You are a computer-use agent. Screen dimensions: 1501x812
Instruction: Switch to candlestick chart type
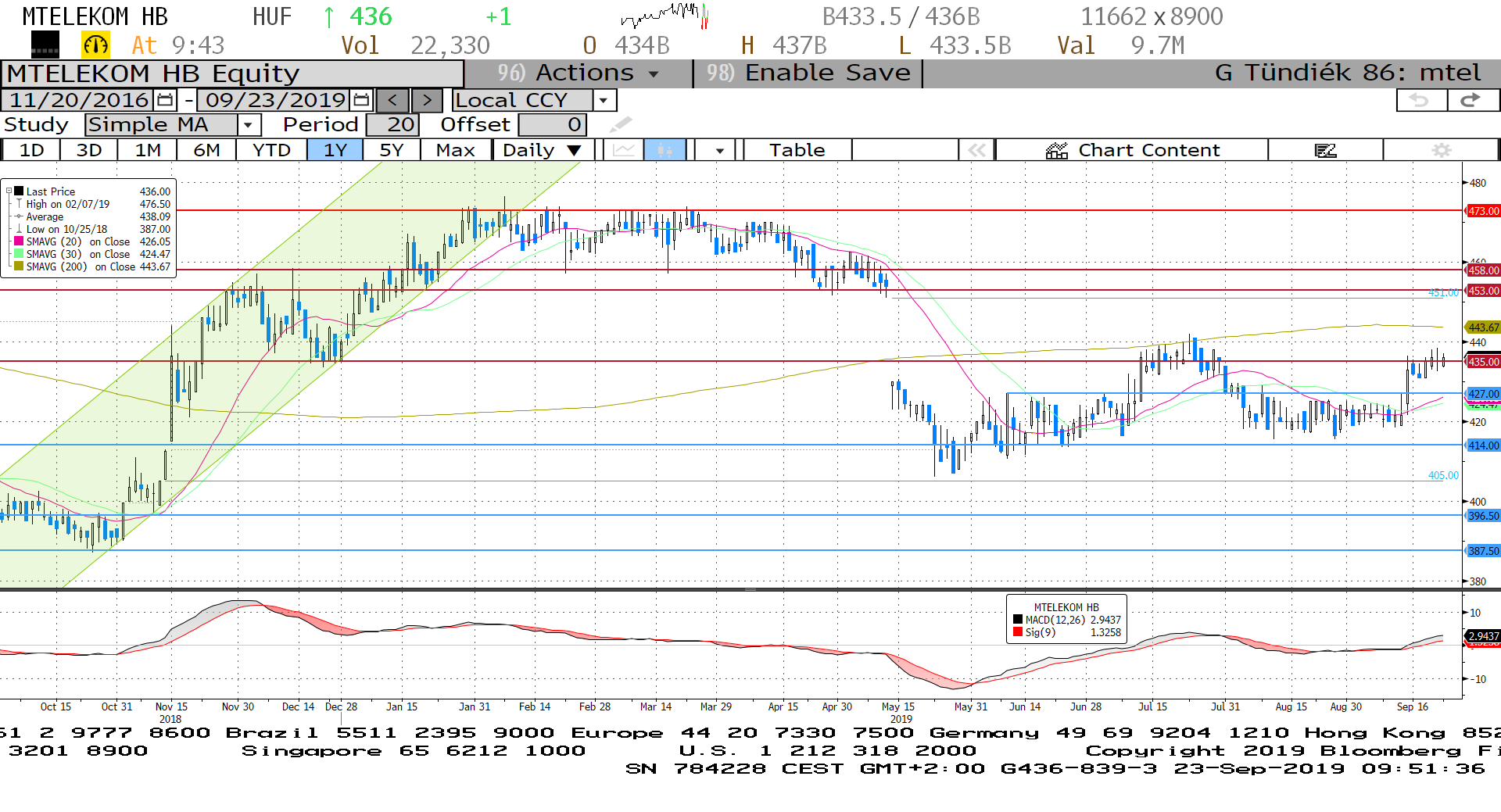click(x=665, y=150)
